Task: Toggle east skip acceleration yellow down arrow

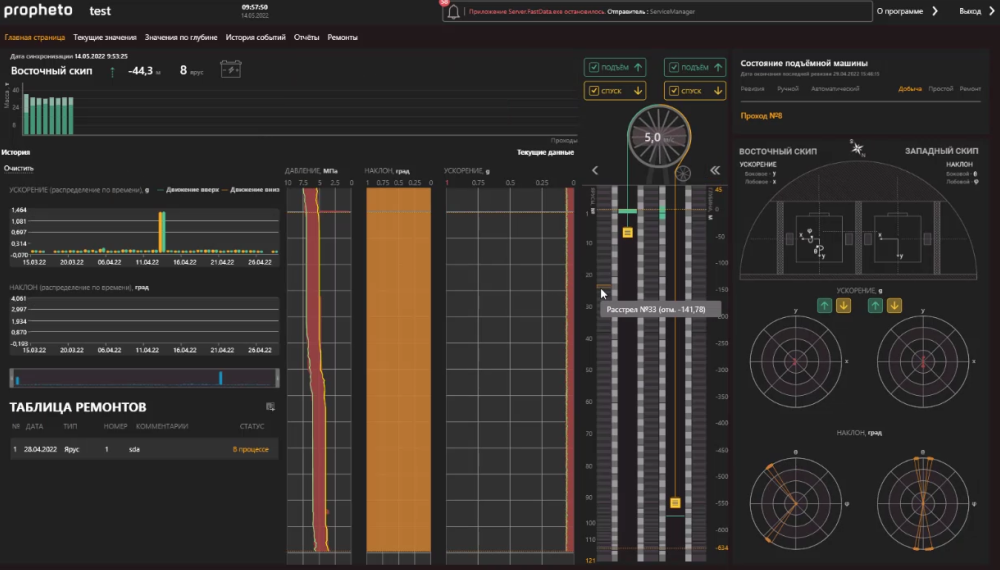Action: point(843,306)
